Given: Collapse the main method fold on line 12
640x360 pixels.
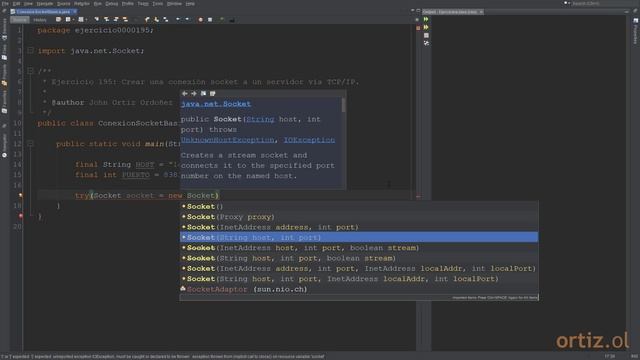Looking at the screenshot, I should 30,144.
